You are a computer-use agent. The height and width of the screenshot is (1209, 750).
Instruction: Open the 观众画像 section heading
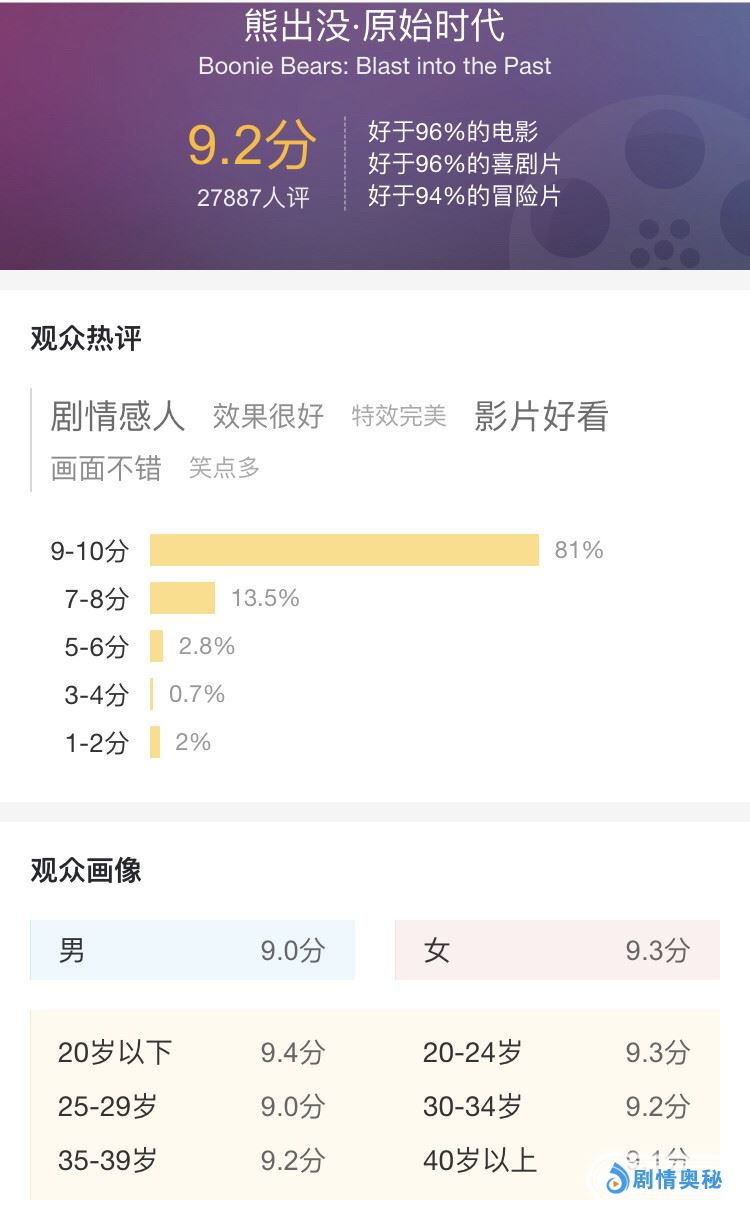[86, 871]
